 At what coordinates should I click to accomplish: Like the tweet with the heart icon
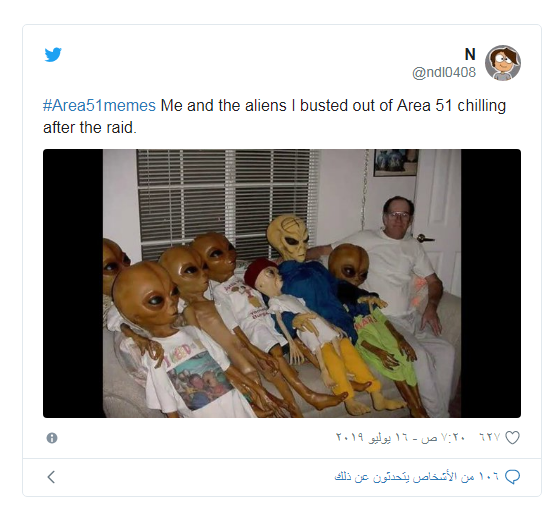pyautogui.click(x=512, y=438)
